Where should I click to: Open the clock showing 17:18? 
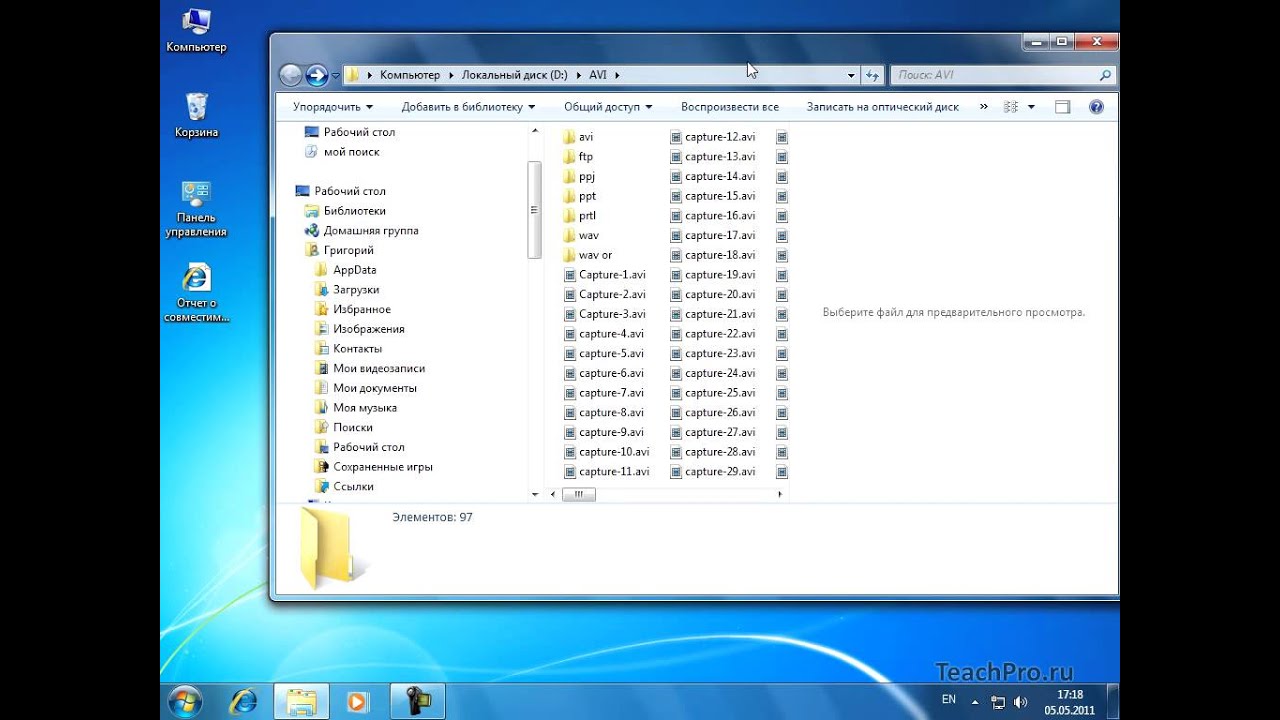[1070, 702]
